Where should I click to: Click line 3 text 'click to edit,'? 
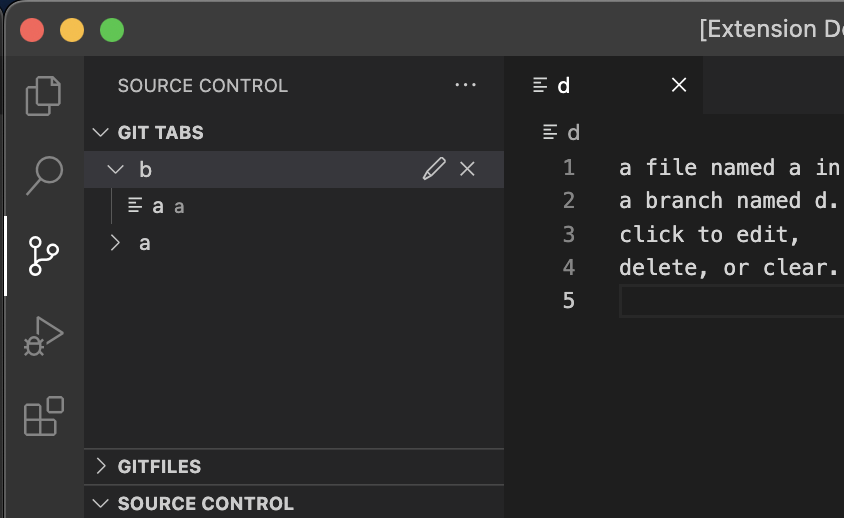coord(709,235)
